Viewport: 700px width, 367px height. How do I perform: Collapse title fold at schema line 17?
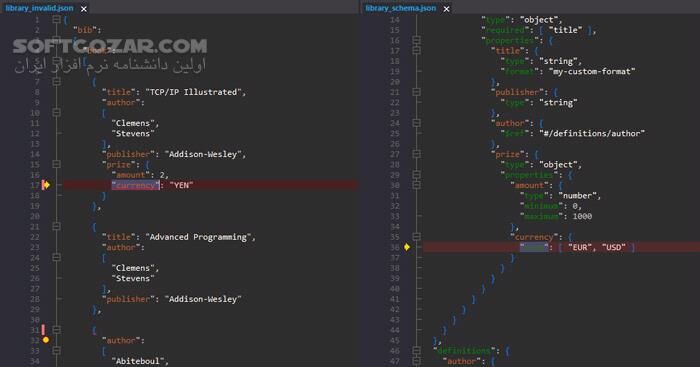pyautogui.click(x=416, y=50)
